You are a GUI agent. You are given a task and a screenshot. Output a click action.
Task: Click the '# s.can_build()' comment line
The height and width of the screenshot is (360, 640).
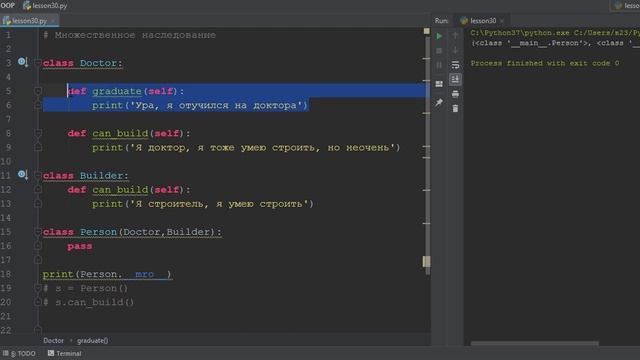[89, 302]
